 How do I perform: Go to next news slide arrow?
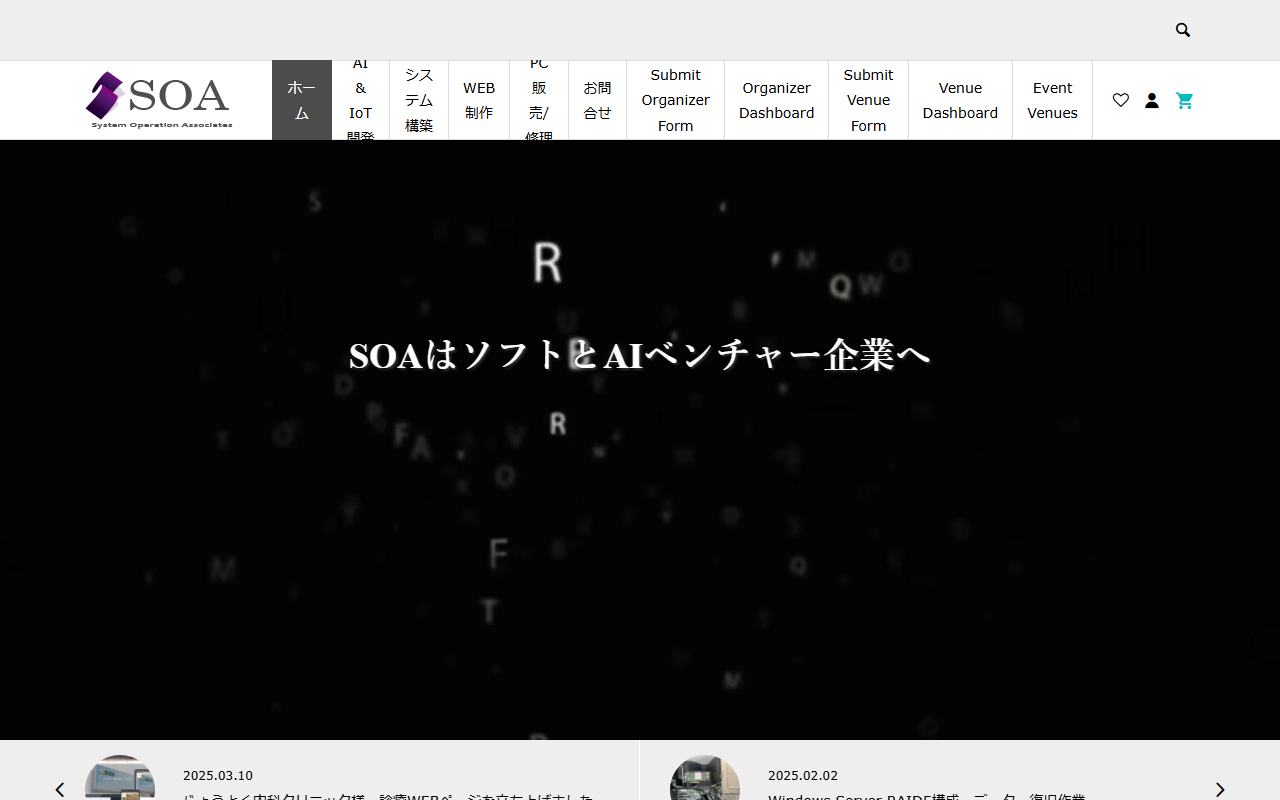point(1219,789)
